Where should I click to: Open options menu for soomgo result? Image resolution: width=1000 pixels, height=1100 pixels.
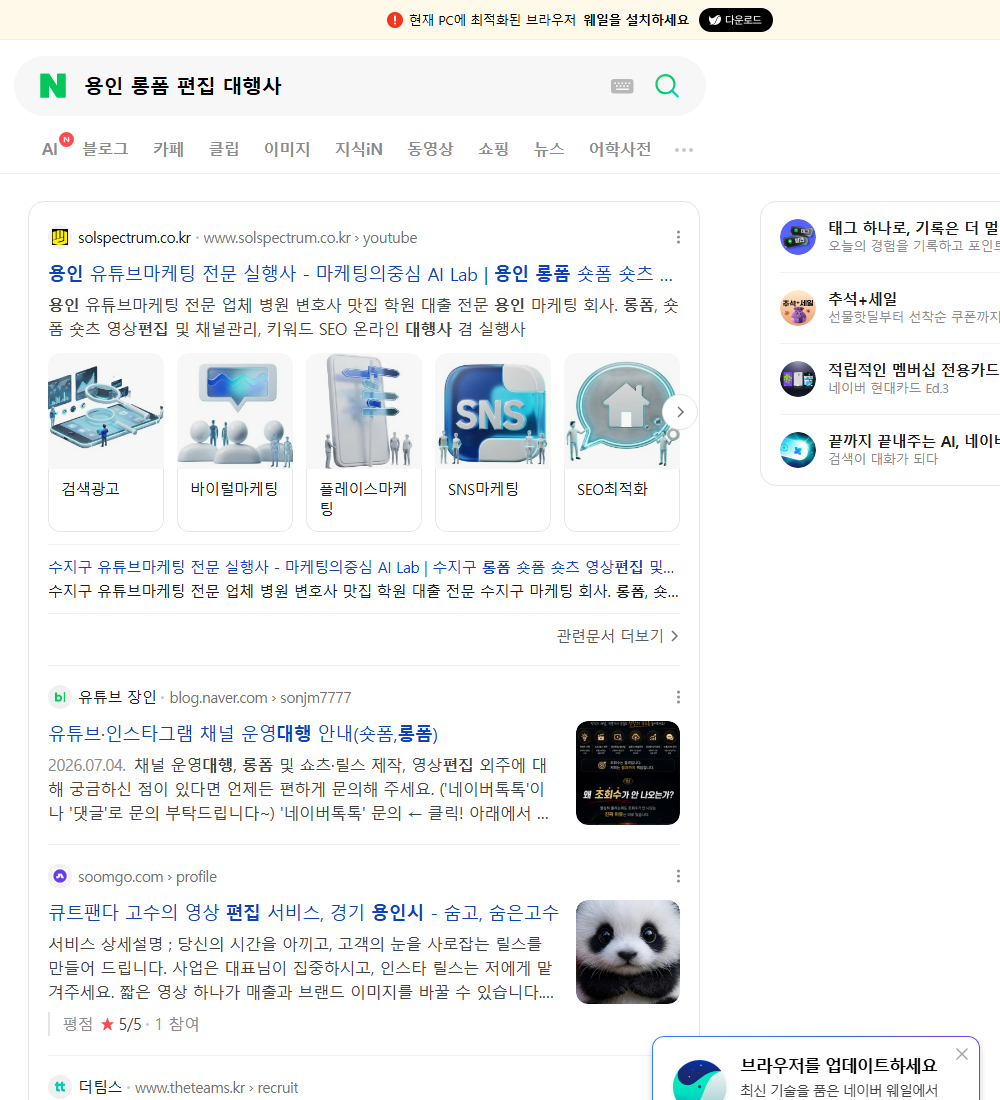pos(678,876)
